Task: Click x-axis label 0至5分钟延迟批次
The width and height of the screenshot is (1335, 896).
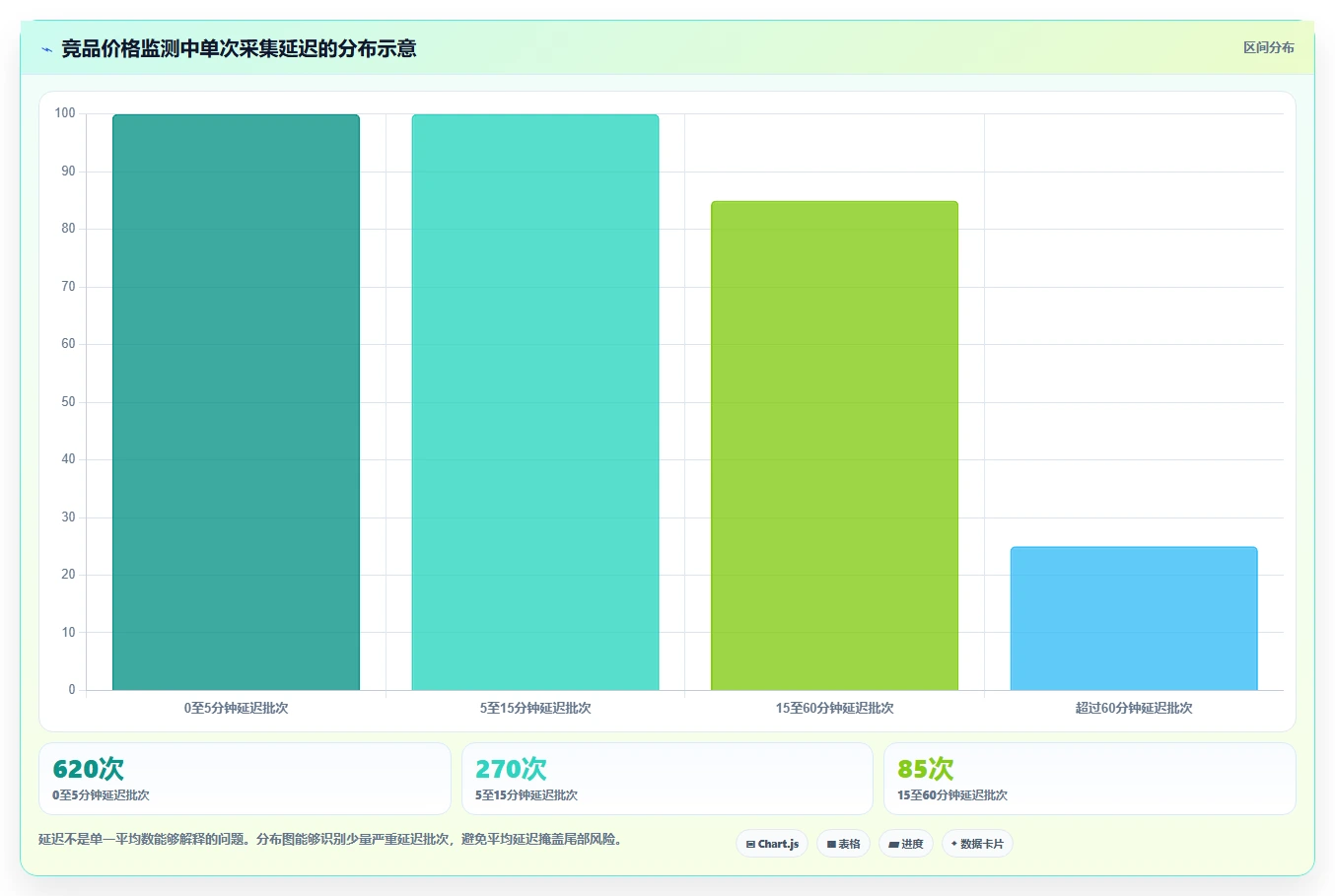Action: coord(236,708)
